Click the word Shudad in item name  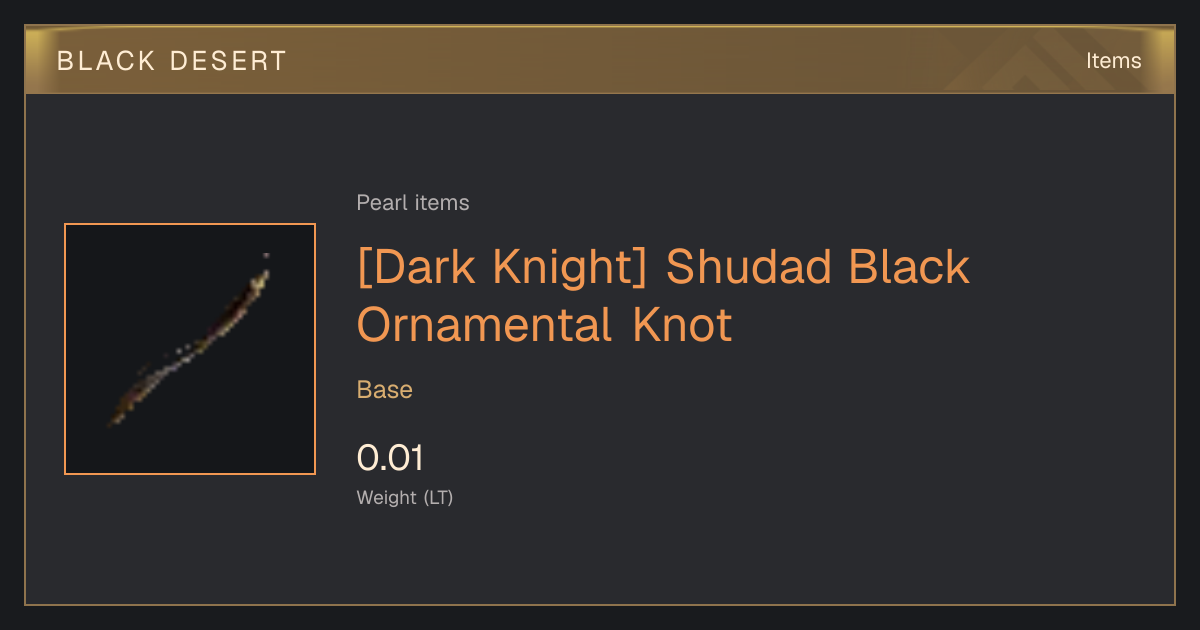pos(748,267)
